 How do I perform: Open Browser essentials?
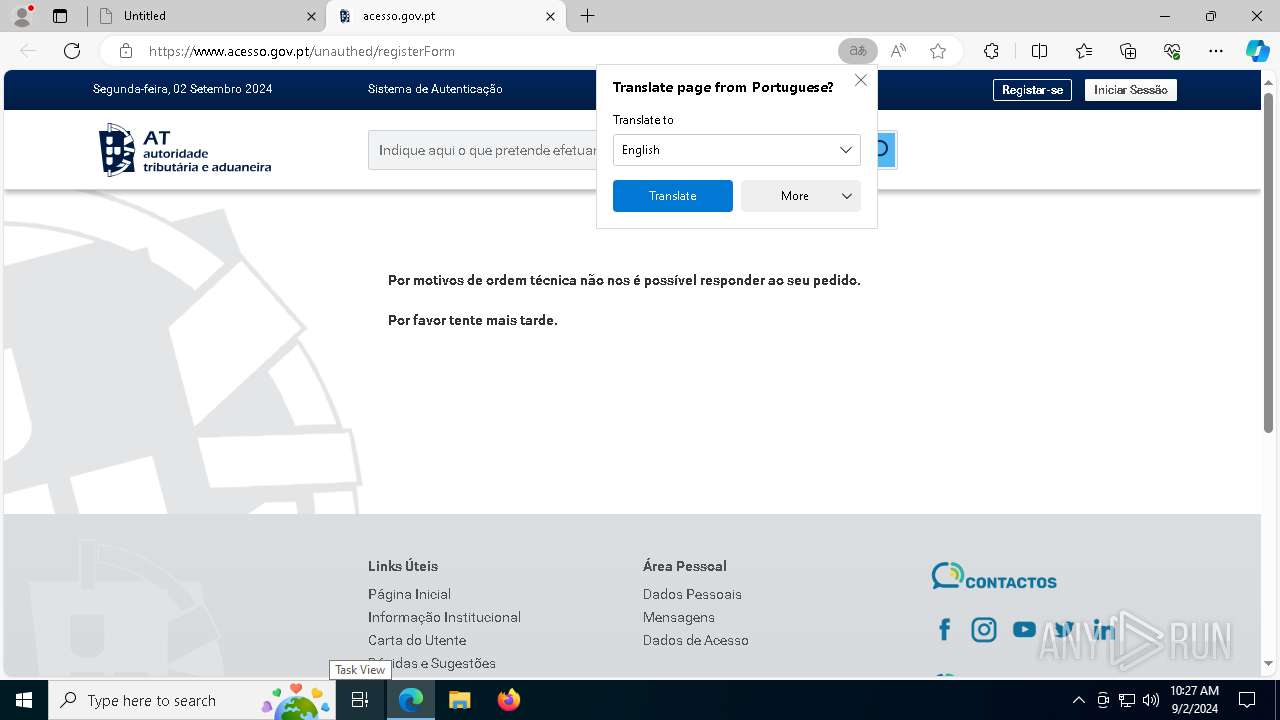[1172, 51]
